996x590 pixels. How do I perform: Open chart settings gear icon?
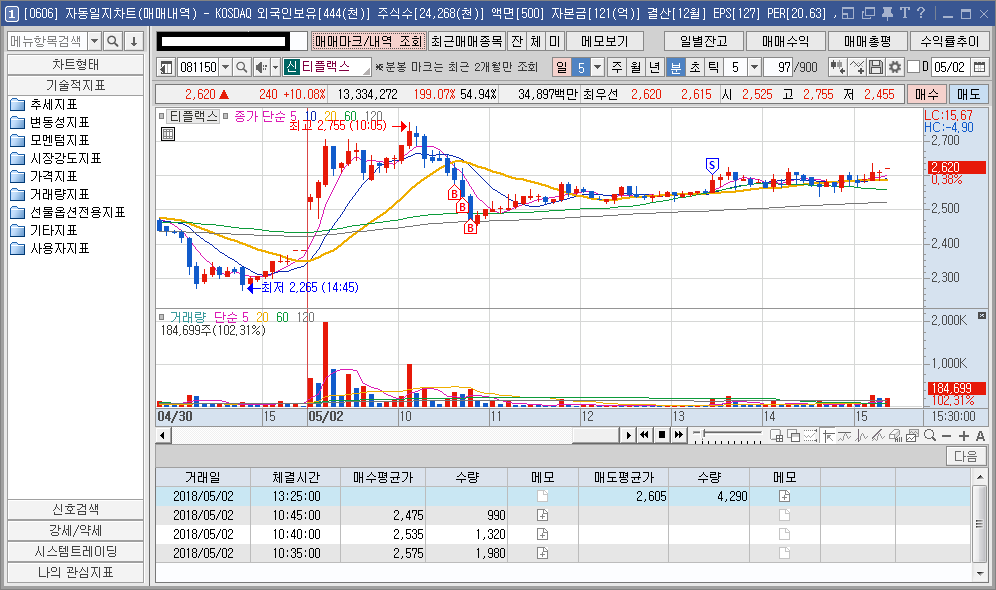point(894,67)
